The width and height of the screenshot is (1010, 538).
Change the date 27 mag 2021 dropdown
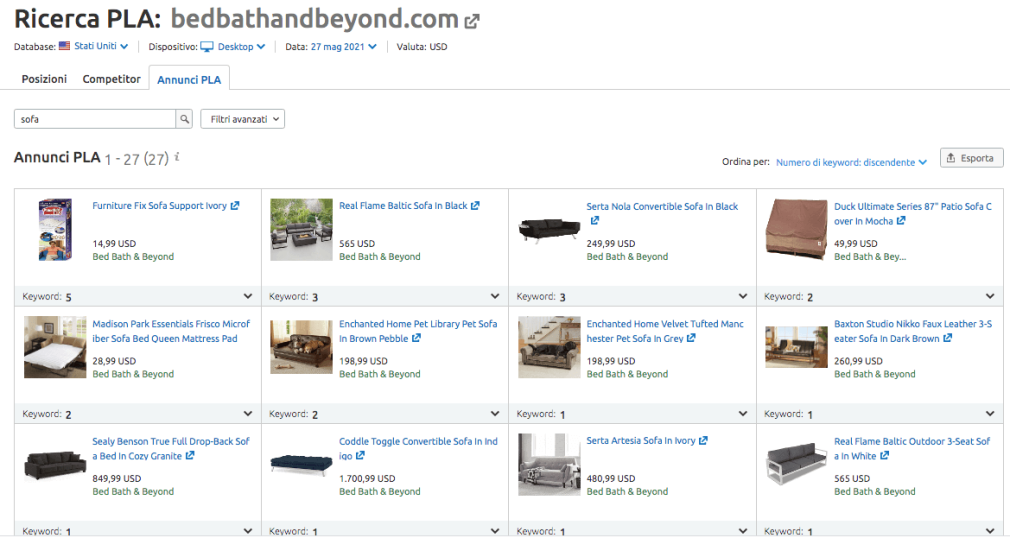pyautogui.click(x=343, y=46)
